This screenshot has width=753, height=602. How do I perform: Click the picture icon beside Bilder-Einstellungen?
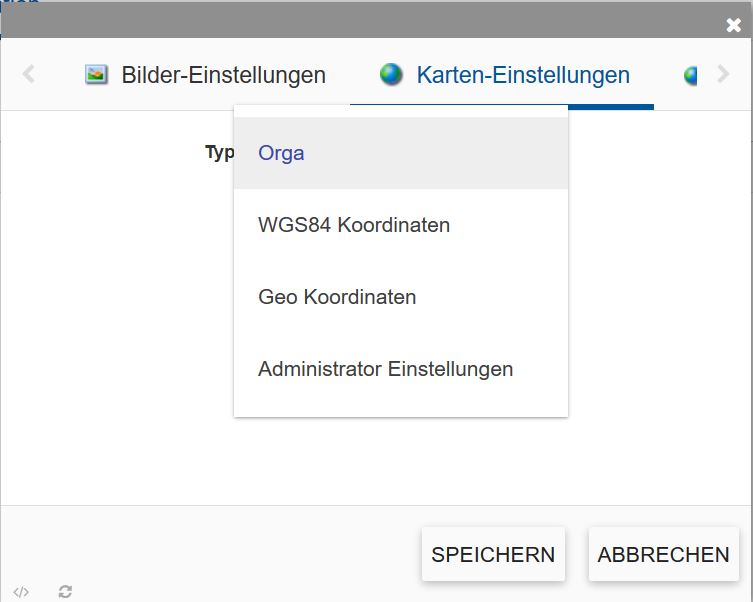pyautogui.click(x=96, y=74)
